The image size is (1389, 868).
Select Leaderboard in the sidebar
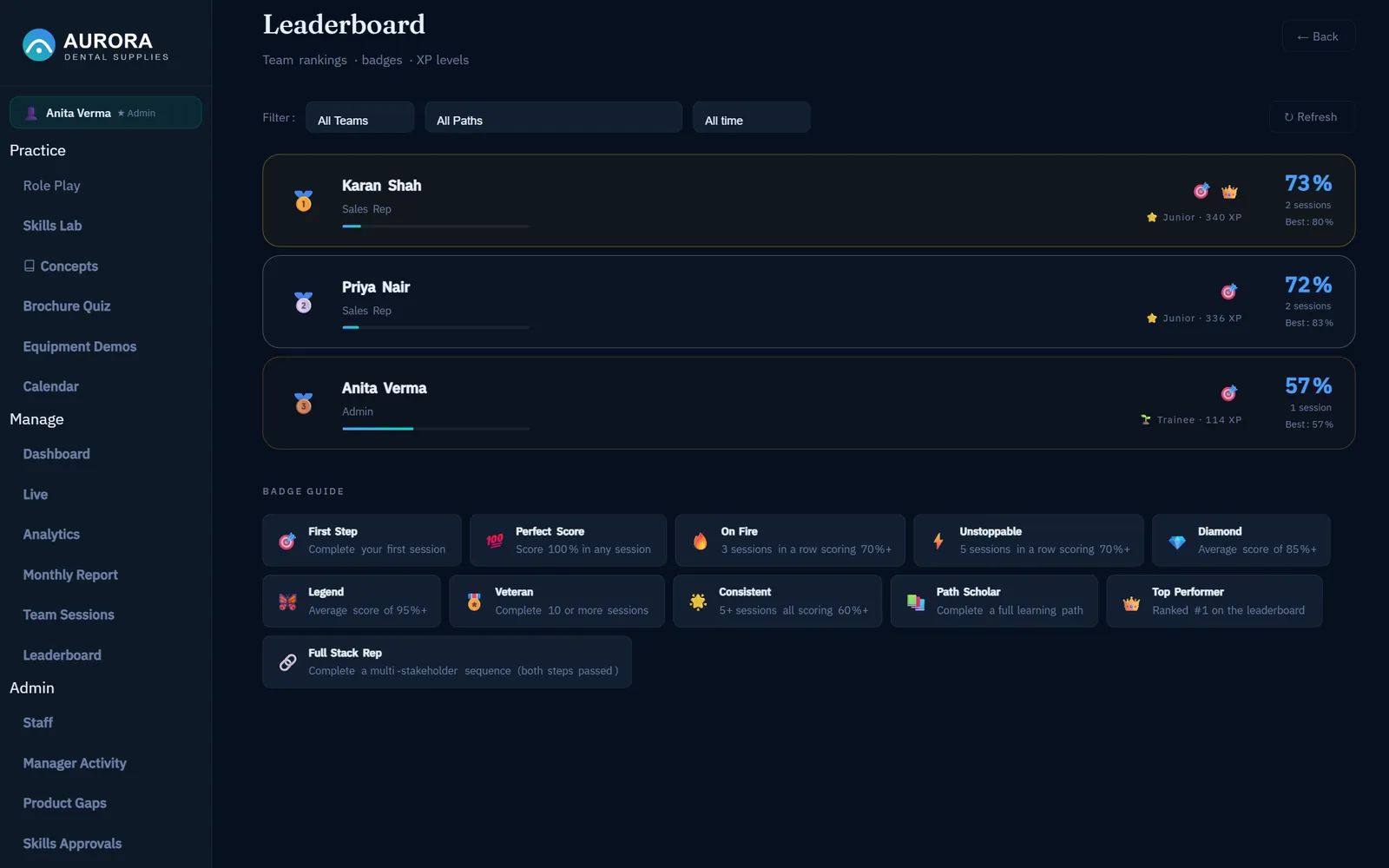click(62, 655)
